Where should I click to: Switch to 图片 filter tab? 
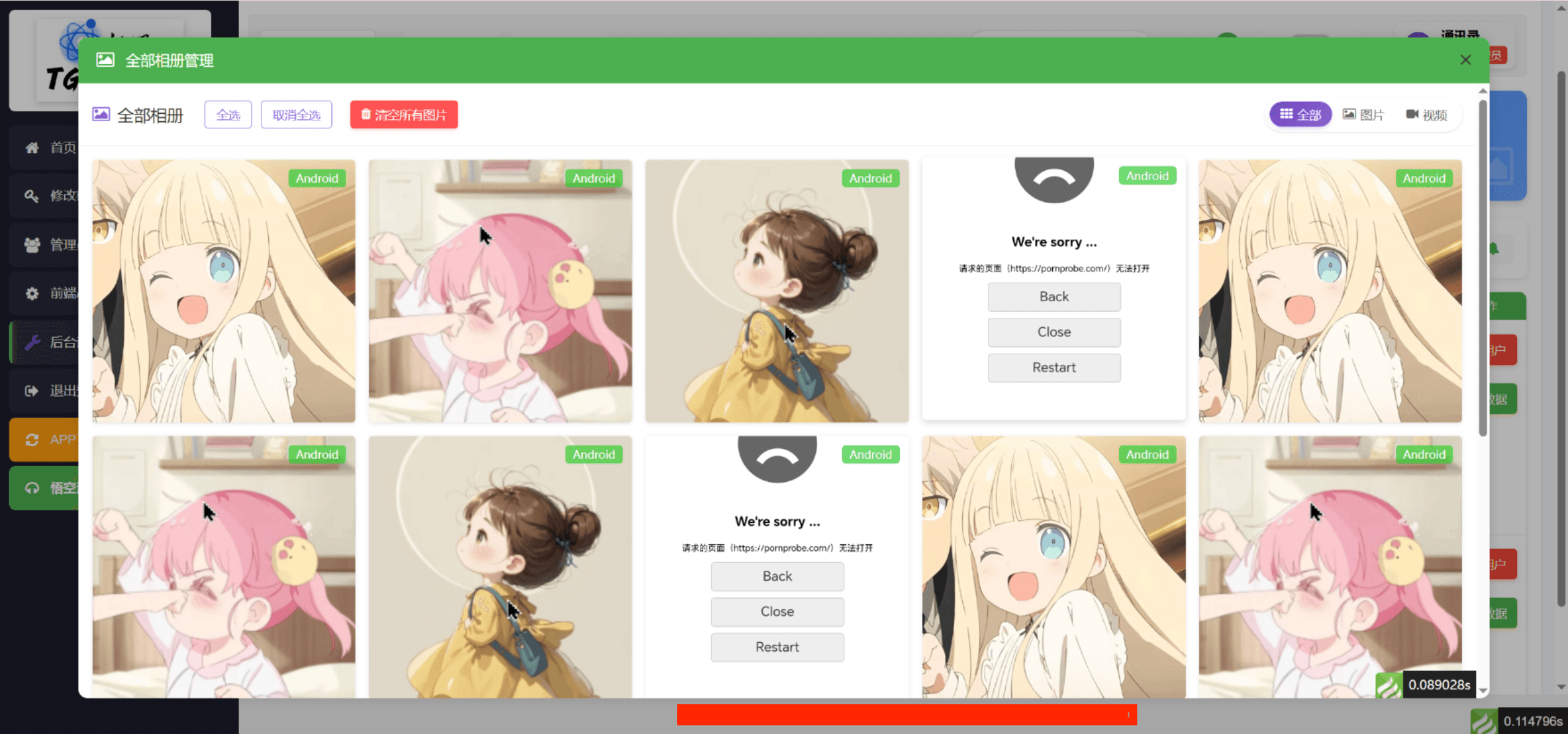1363,114
